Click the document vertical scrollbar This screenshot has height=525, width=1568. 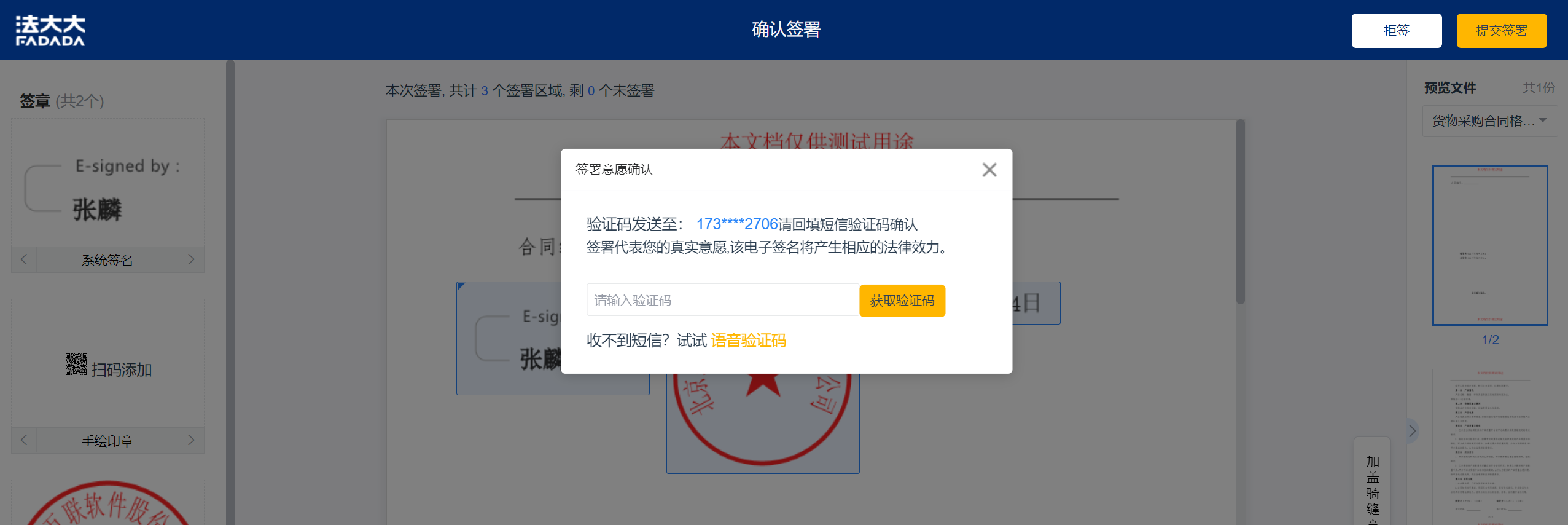click(x=1240, y=211)
